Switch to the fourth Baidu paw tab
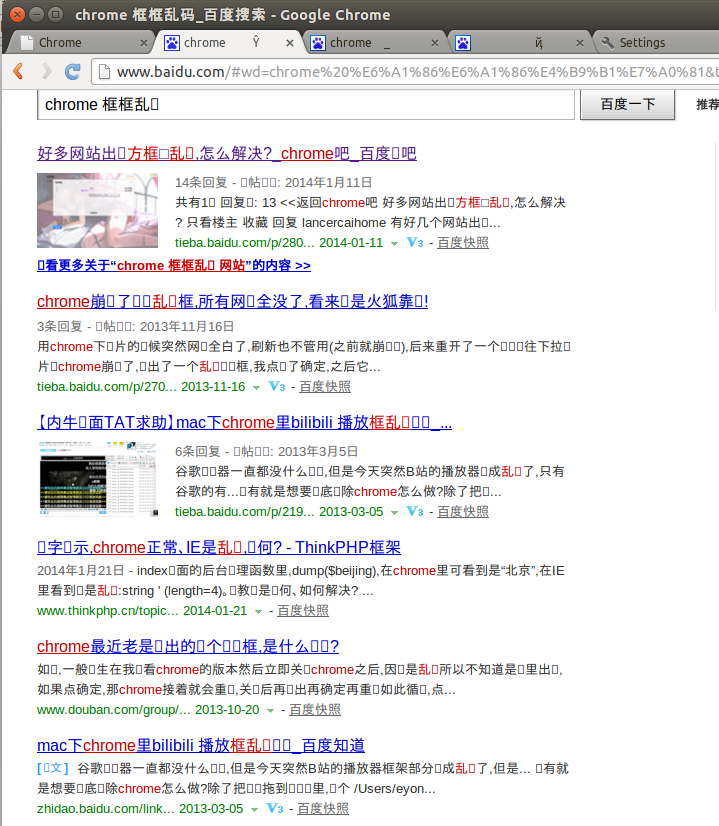Screen dimensions: 719x826 (x=521, y=43)
